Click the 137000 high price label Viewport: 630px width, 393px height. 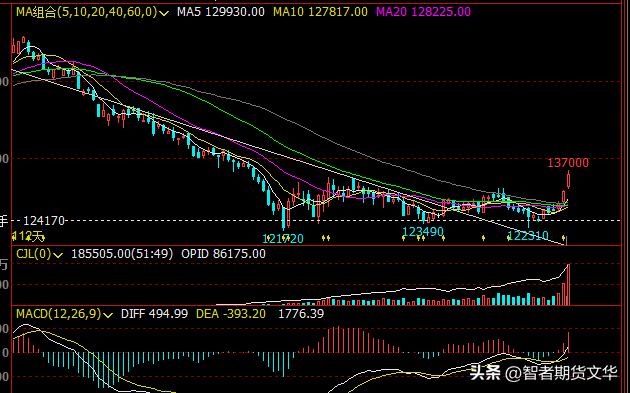[568, 163]
